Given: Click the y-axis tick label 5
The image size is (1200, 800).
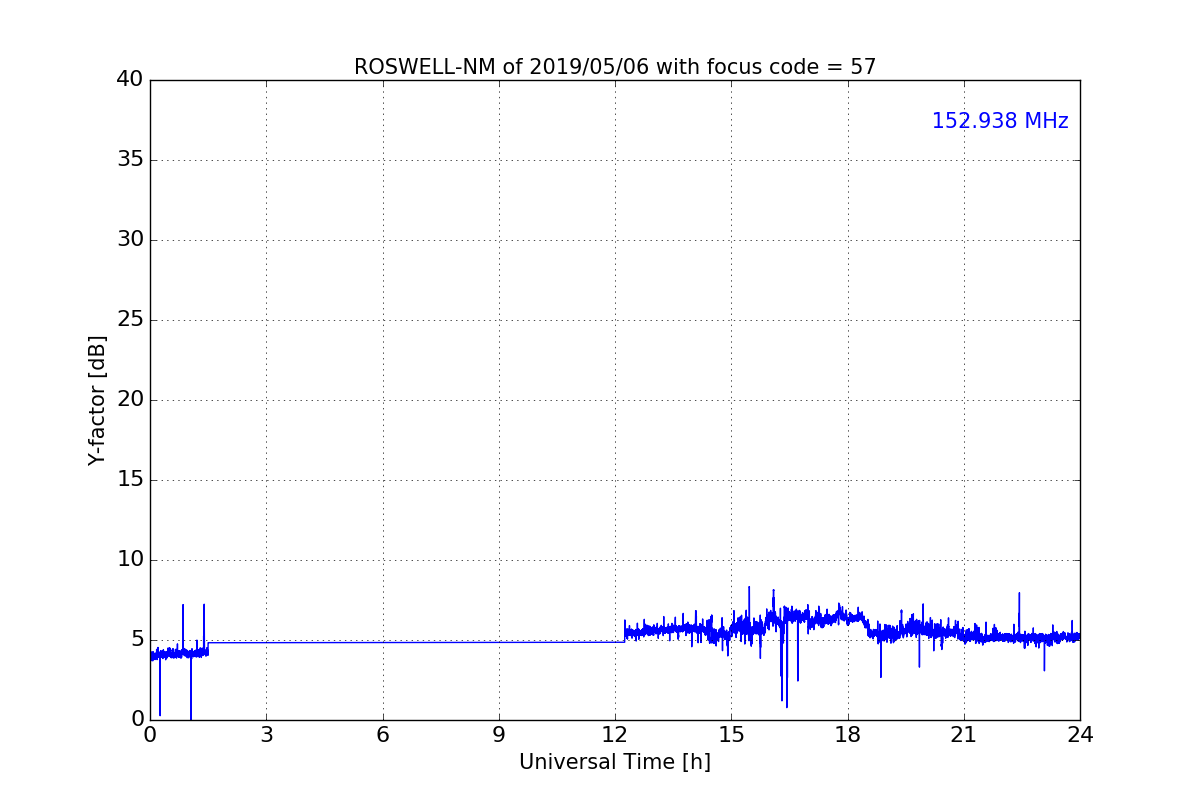Looking at the screenshot, I should pos(137,640).
